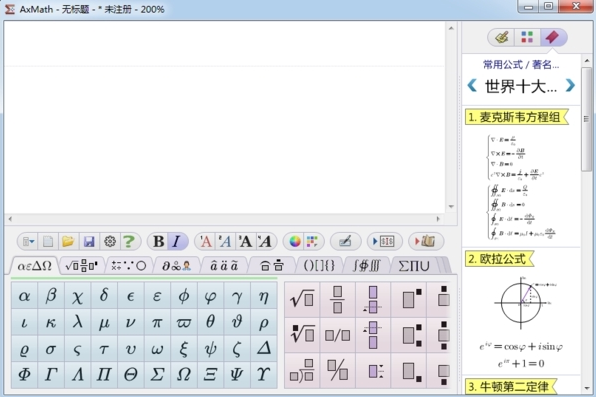Click the editor's scroll-down arrow
The height and width of the screenshot is (397, 596).
pyautogui.click(x=451, y=206)
